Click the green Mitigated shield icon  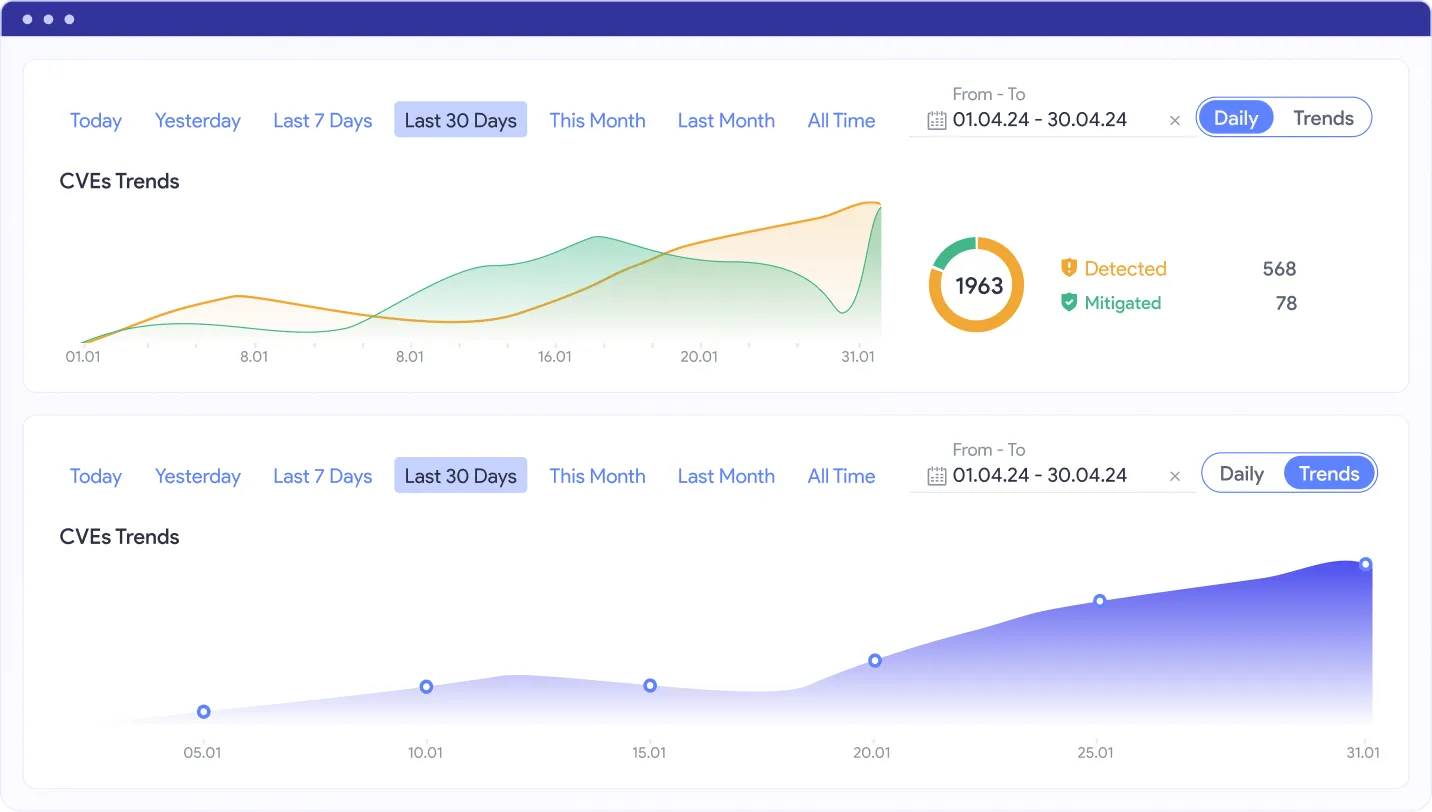click(x=1069, y=302)
